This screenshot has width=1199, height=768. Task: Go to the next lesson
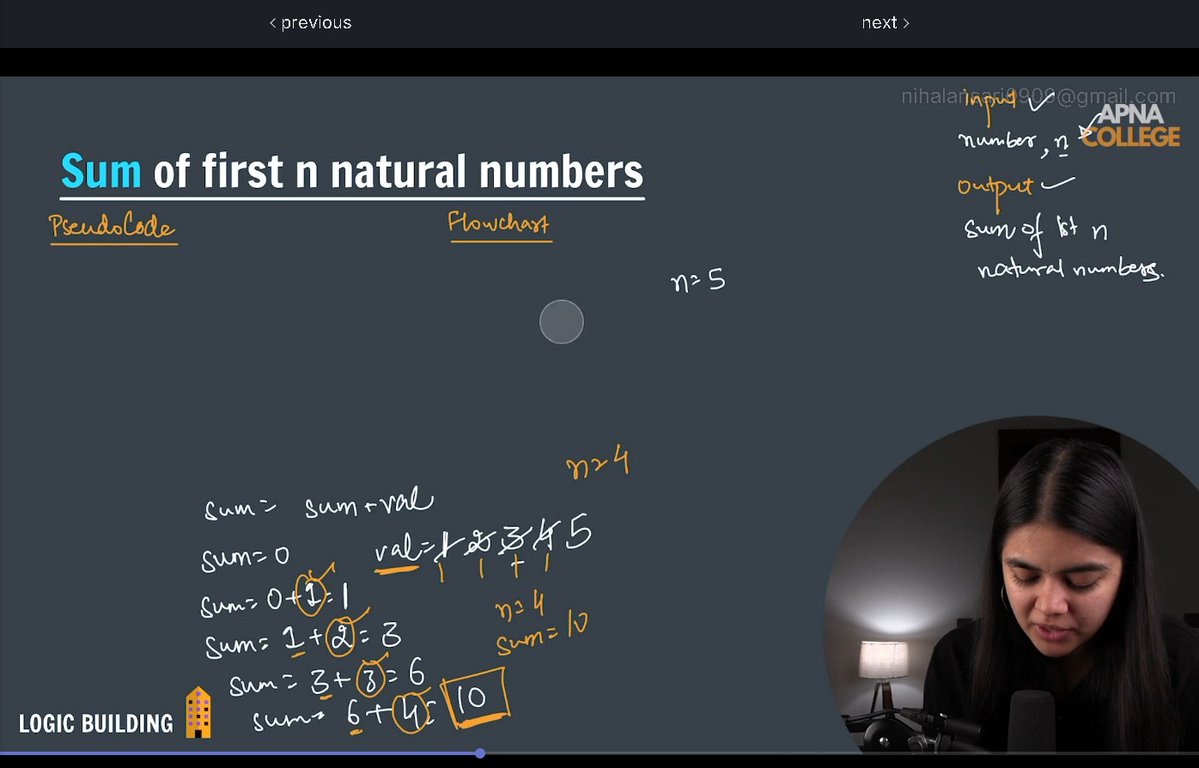(885, 23)
